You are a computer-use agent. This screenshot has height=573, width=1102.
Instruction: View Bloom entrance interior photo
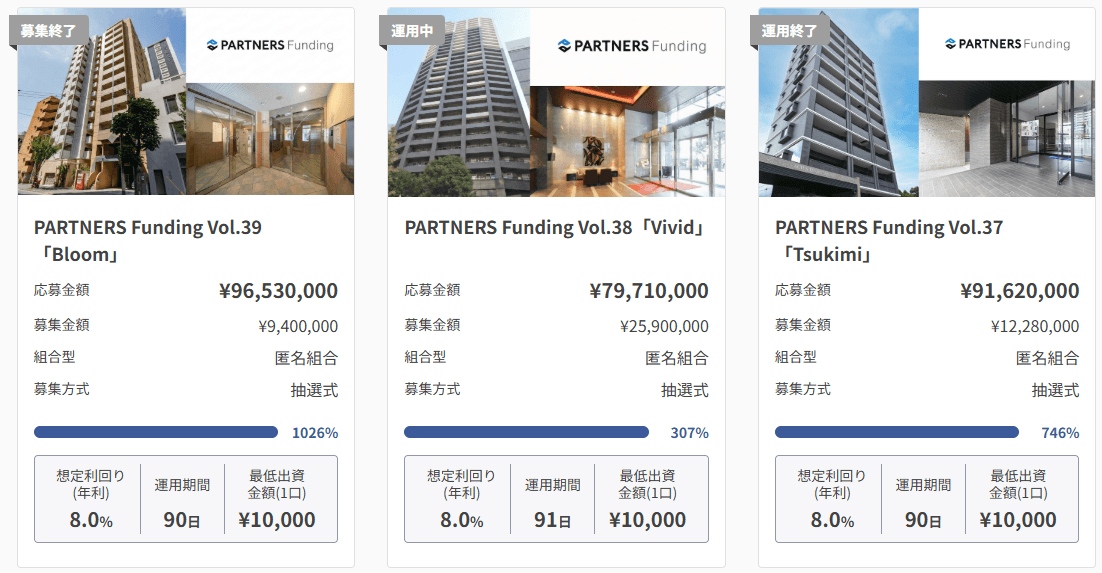click(x=270, y=139)
